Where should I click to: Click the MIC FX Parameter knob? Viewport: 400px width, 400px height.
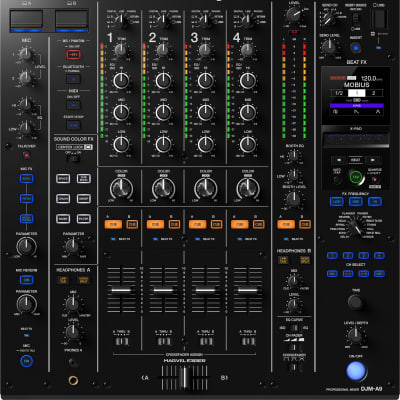point(26,246)
